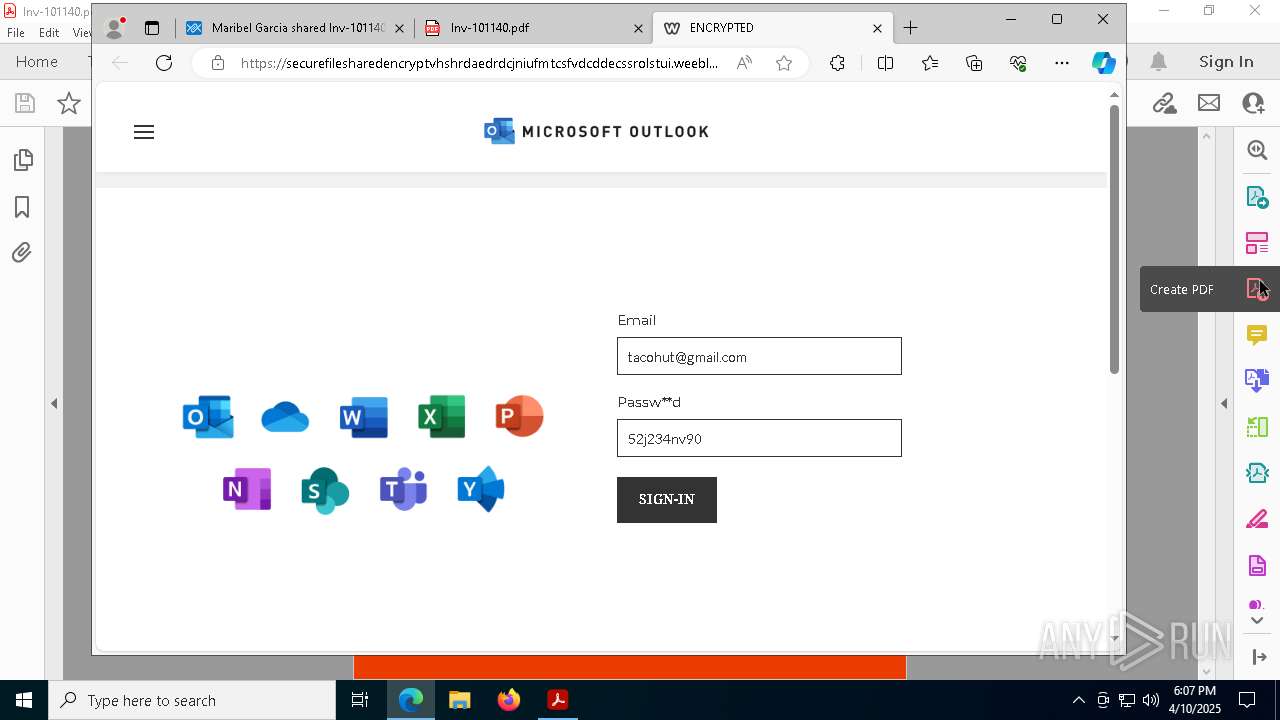The width and height of the screenshot is (1280, 720).
Task: Select the ENCRYPTED browser tab
Action: click(772, 28)
